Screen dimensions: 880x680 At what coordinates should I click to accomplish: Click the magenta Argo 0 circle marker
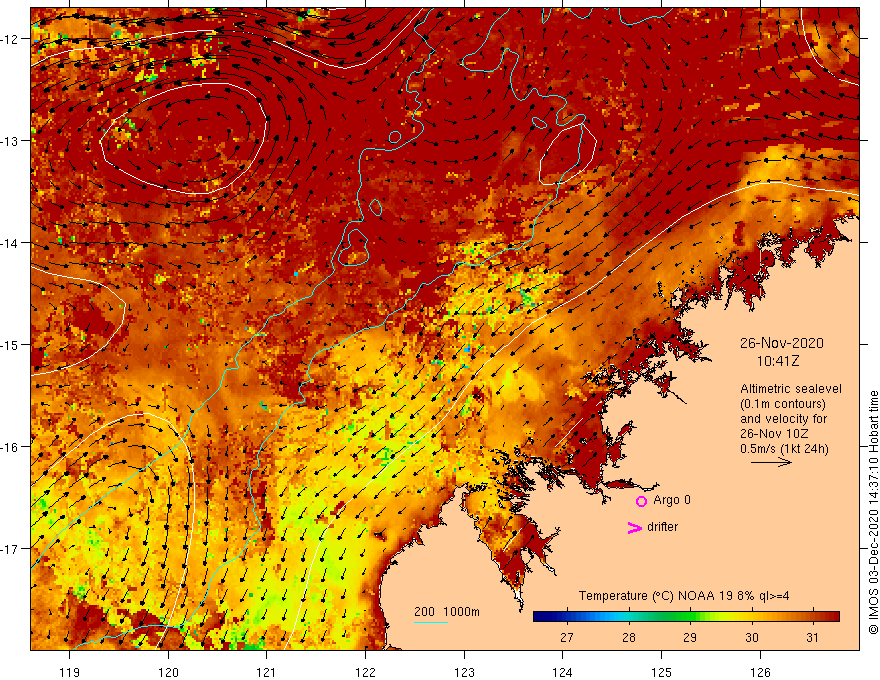pos(641,501)
